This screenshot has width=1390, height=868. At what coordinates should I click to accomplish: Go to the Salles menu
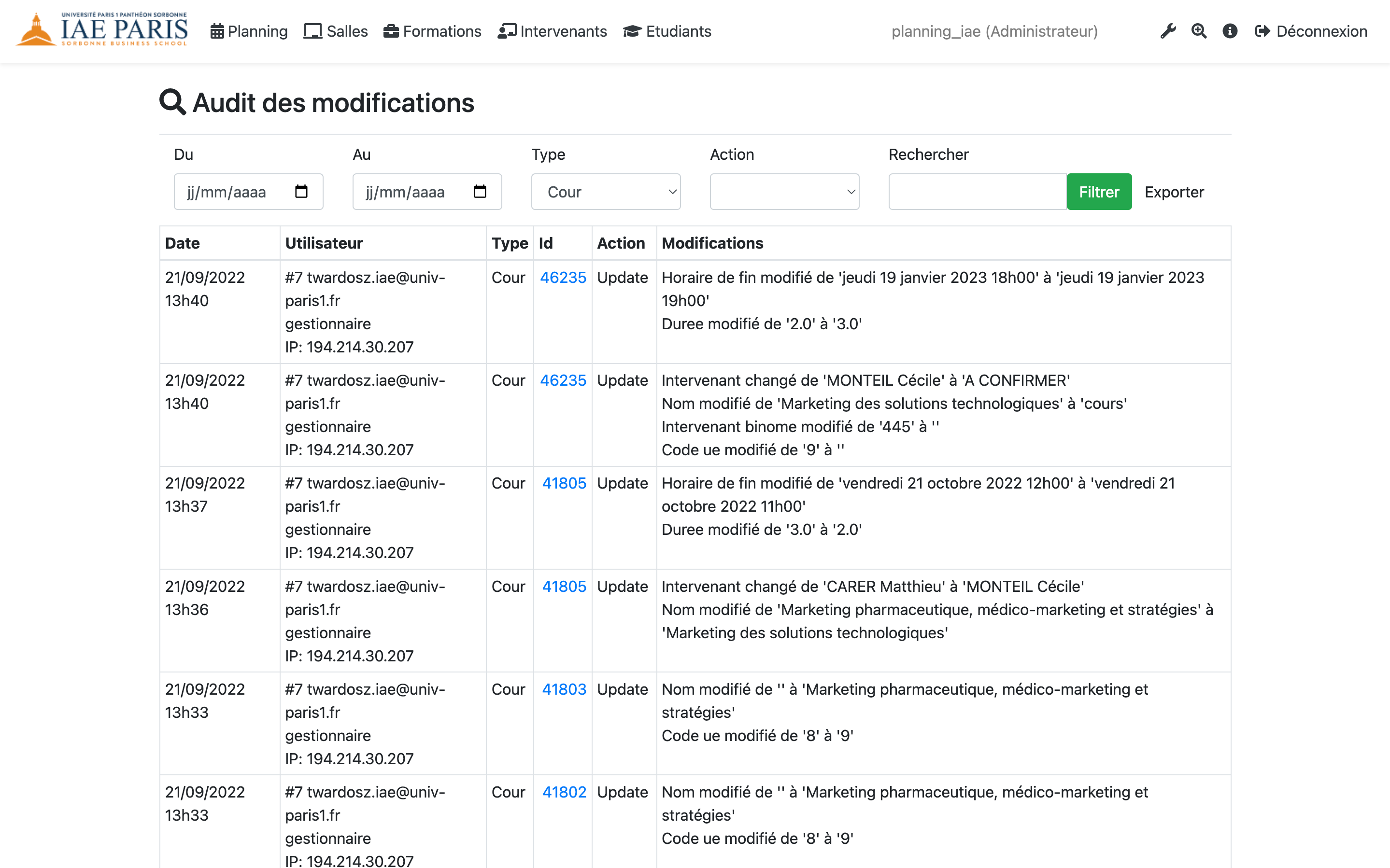335,31
